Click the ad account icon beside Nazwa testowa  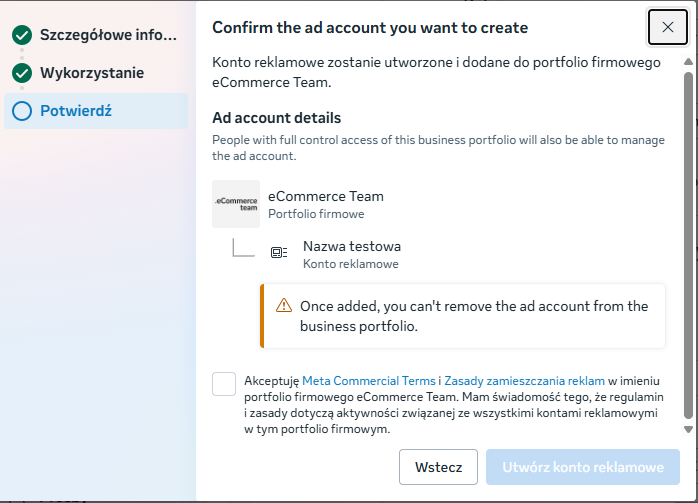tap(279, 254)
